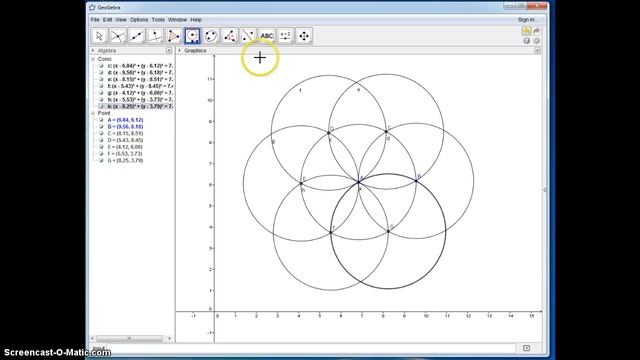Viewport: 640px width, 360px height.
Task: Toggle visibility of point B
Action: [101, 127]
